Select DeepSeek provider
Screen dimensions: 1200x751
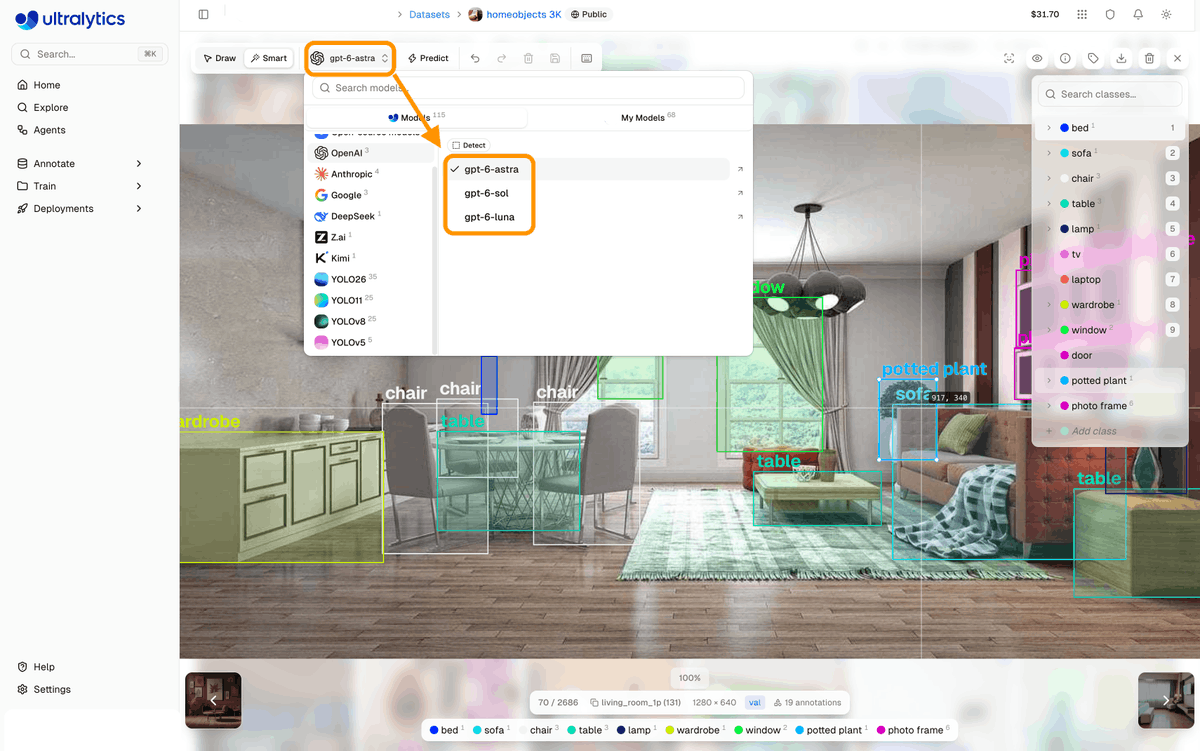tap(370, 216)
